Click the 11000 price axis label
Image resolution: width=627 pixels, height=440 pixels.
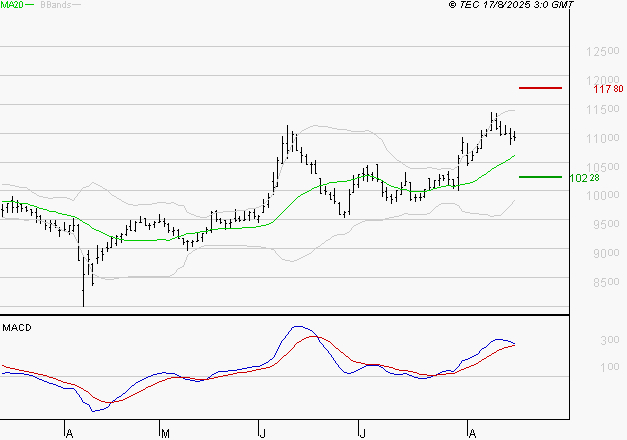(x=603, y=138)
